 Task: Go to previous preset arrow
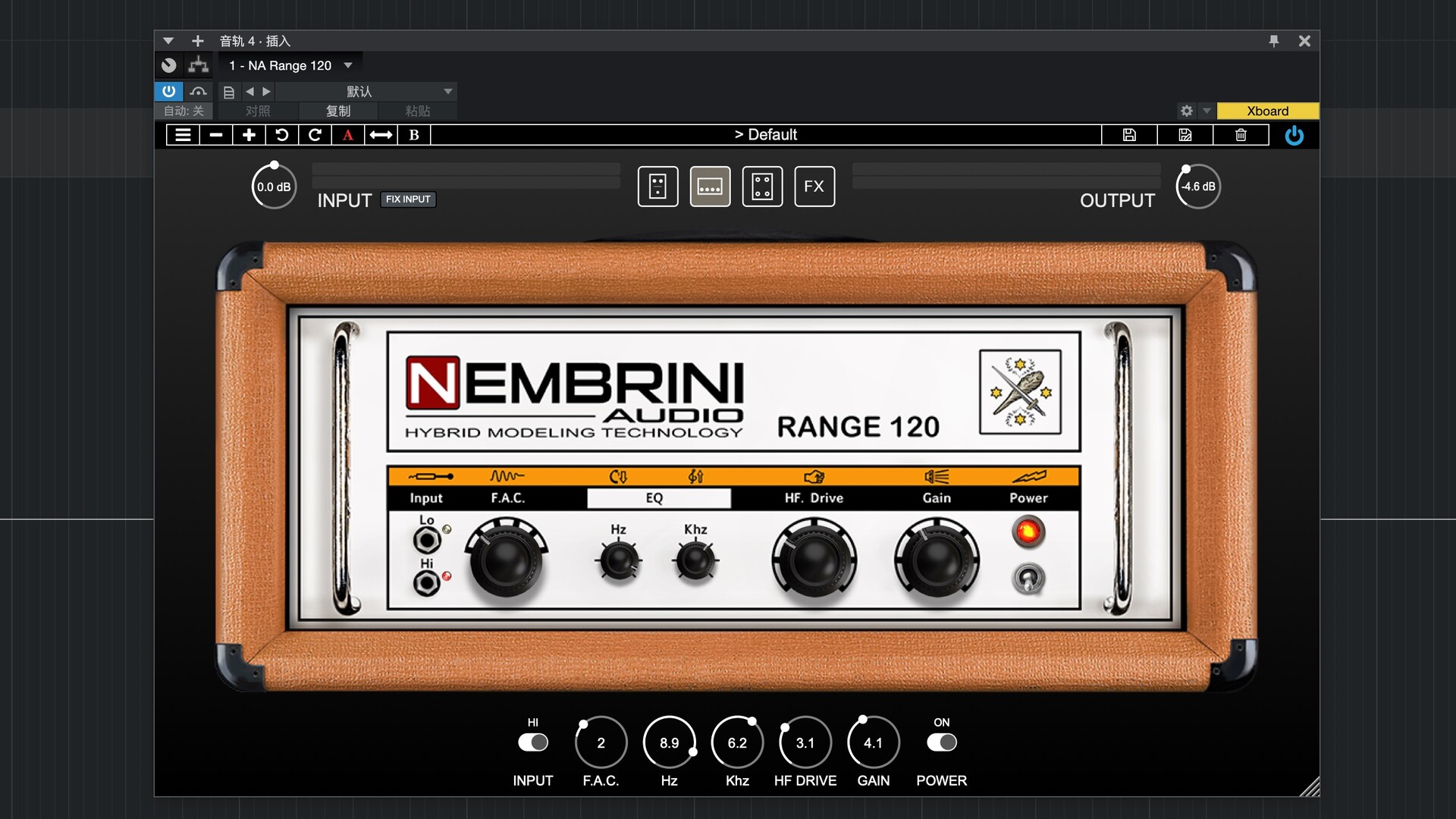point(249,92)
